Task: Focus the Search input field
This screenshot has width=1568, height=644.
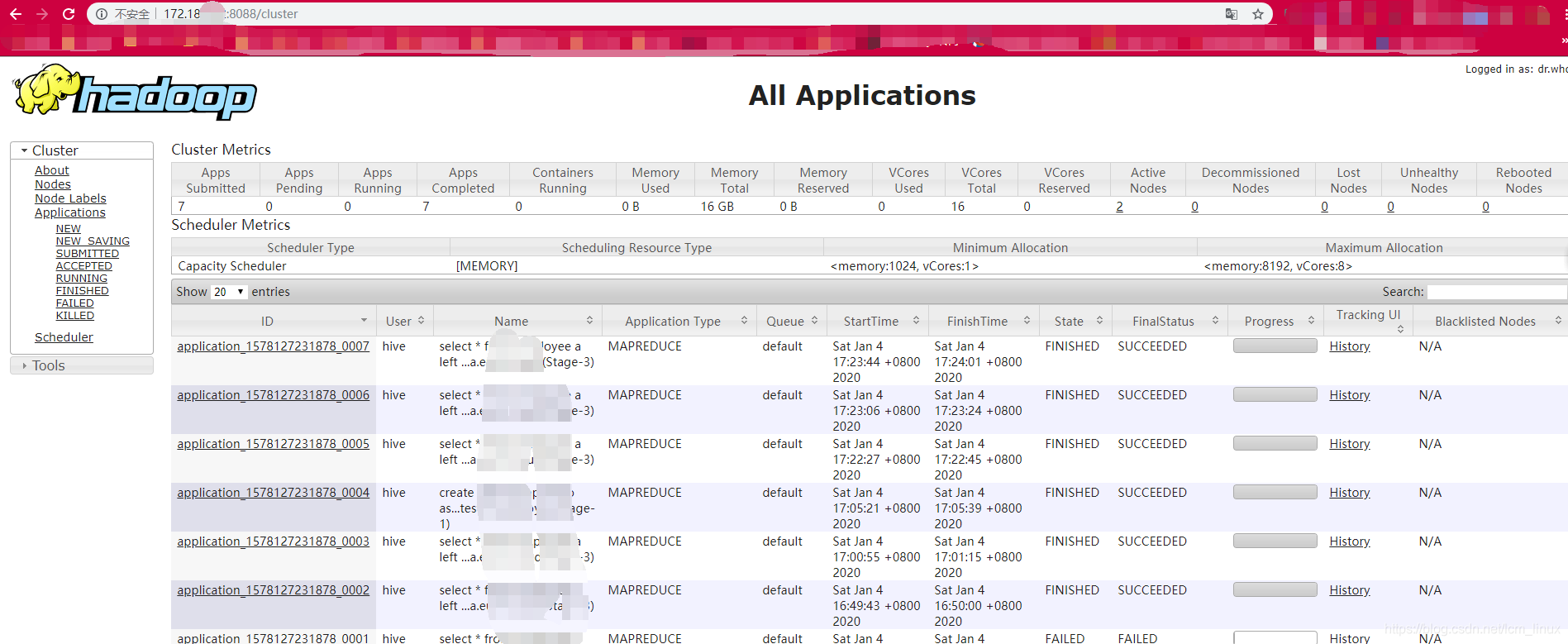Action: [x=1497, y=292]
